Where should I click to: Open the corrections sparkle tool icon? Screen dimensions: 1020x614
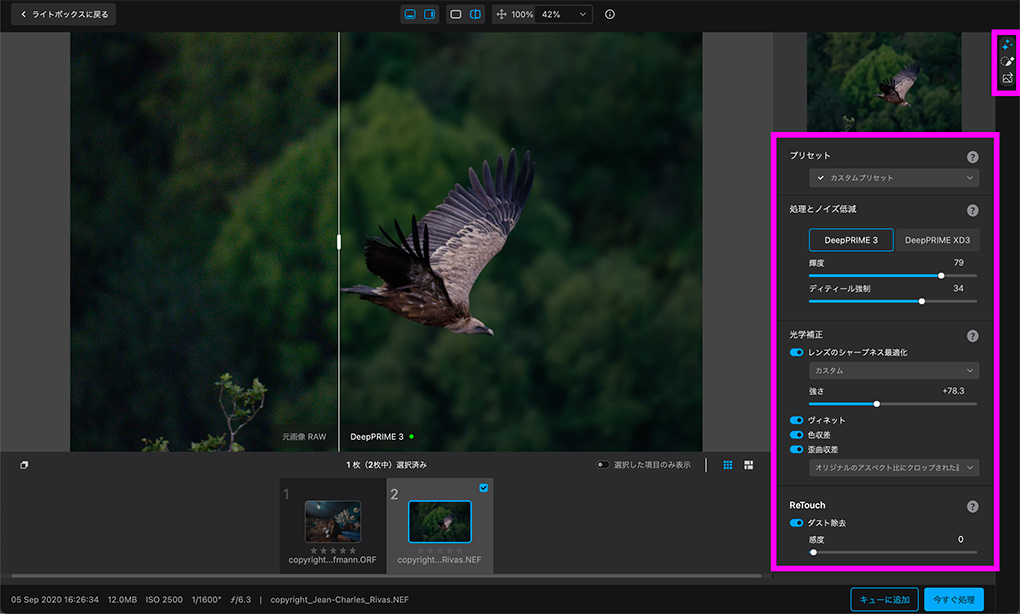[1007, 46]
